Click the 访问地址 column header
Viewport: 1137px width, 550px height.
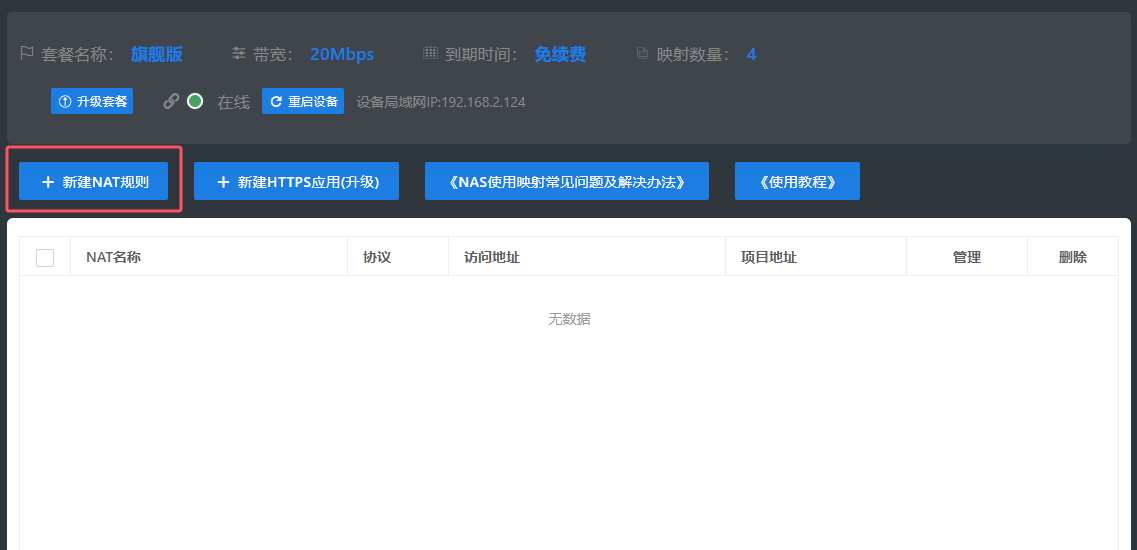click(491, 257)
